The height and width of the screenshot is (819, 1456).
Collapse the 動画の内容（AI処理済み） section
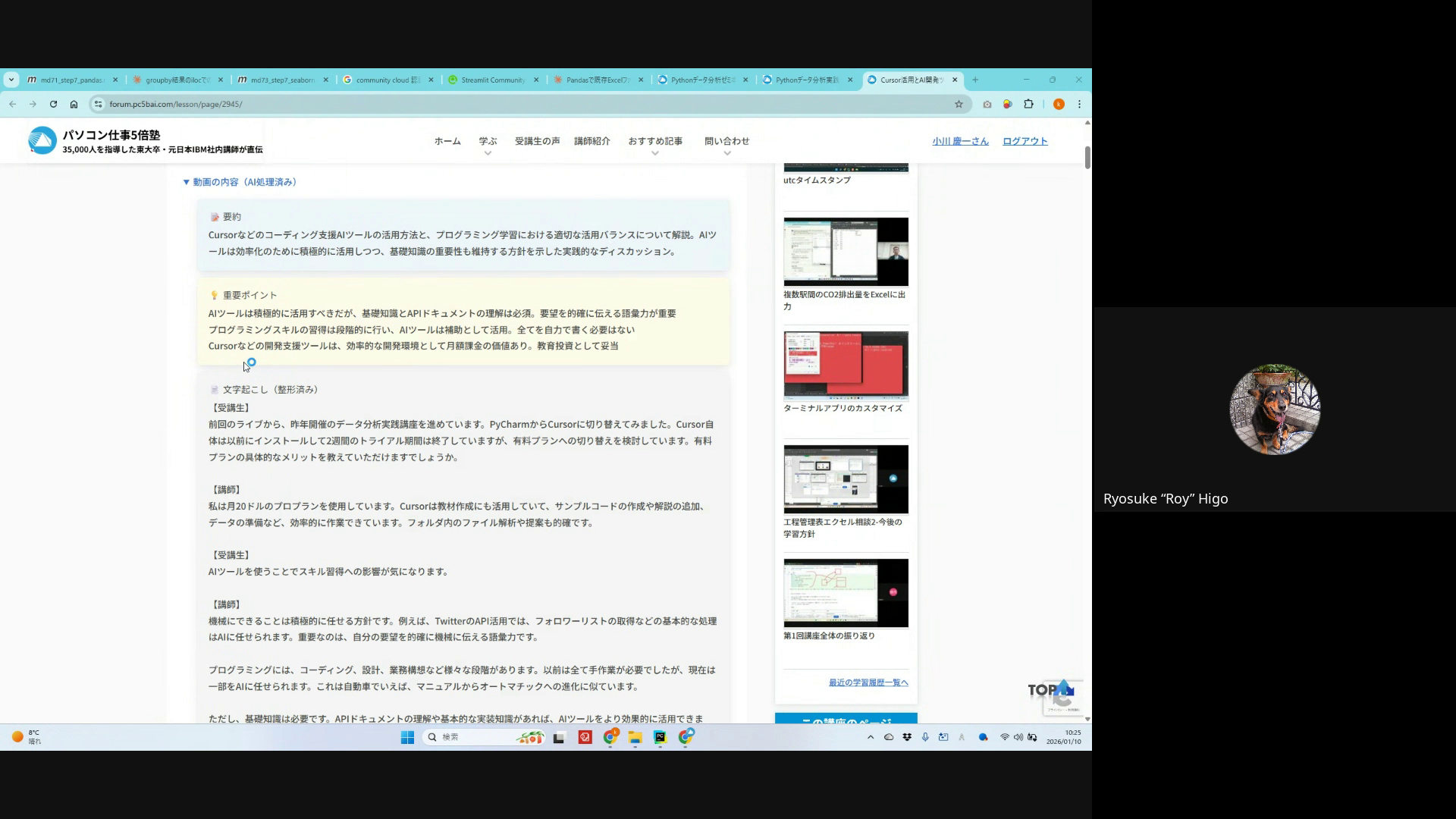(x=240, y=182)
